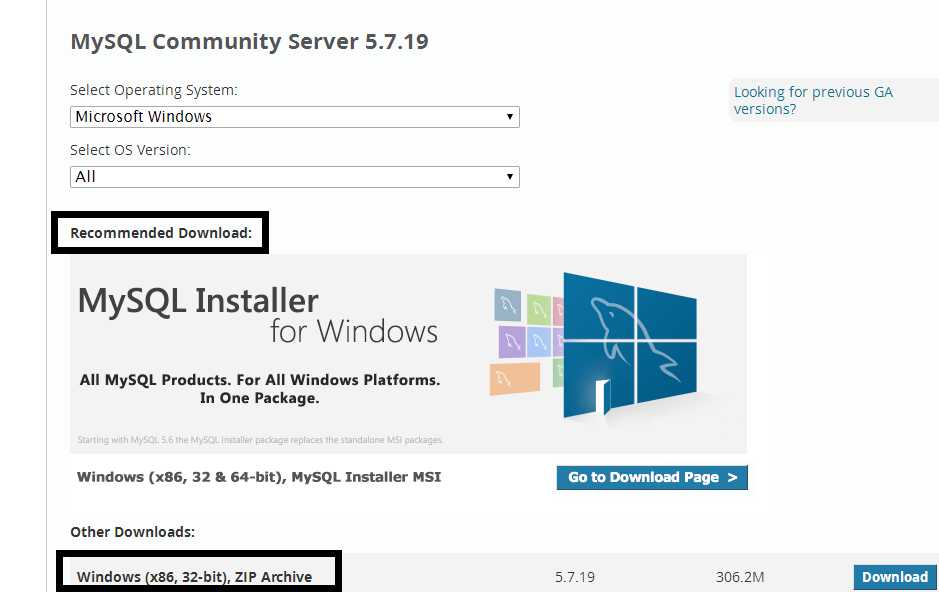The height and width of the screenshot is (592, 939).
Task: Click the Go to Download Page button
Action: 652,478
